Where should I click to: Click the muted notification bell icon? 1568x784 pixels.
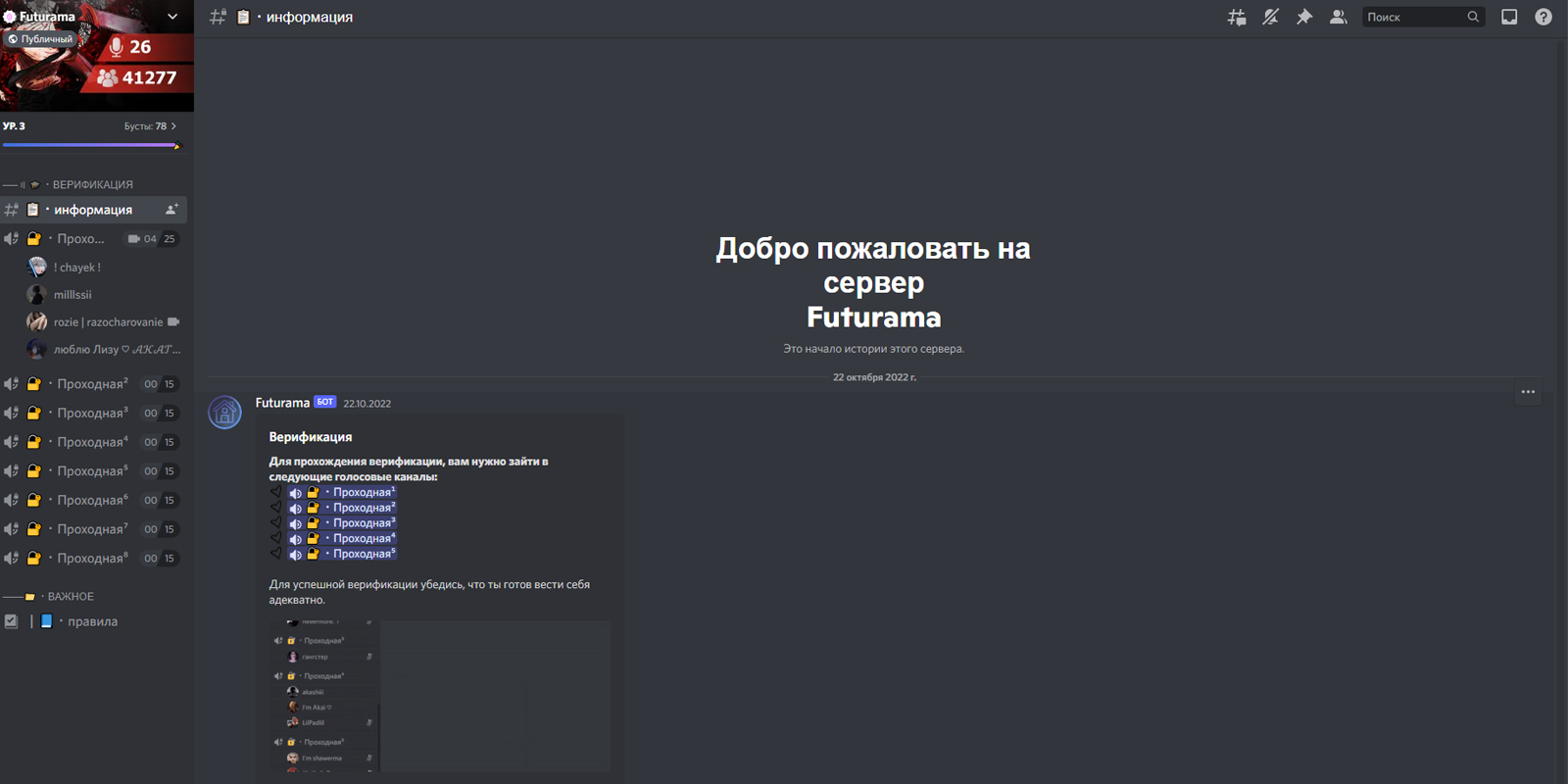click(1270, 17)
